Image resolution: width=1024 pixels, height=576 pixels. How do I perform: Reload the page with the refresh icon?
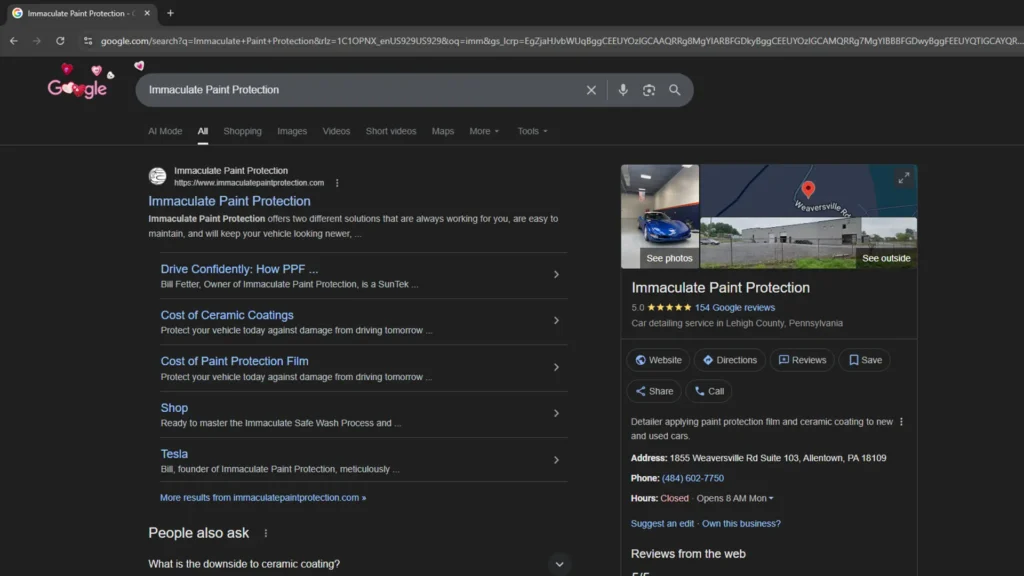pyautogui.click(x=61, y=41)
